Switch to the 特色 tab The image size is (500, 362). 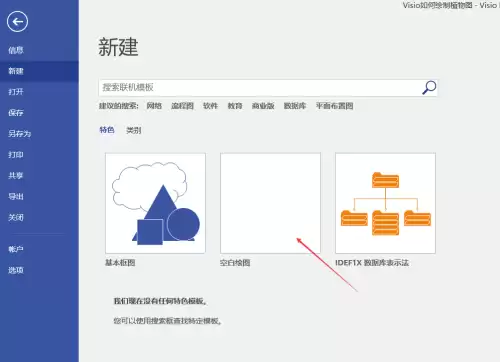point(107,130)
